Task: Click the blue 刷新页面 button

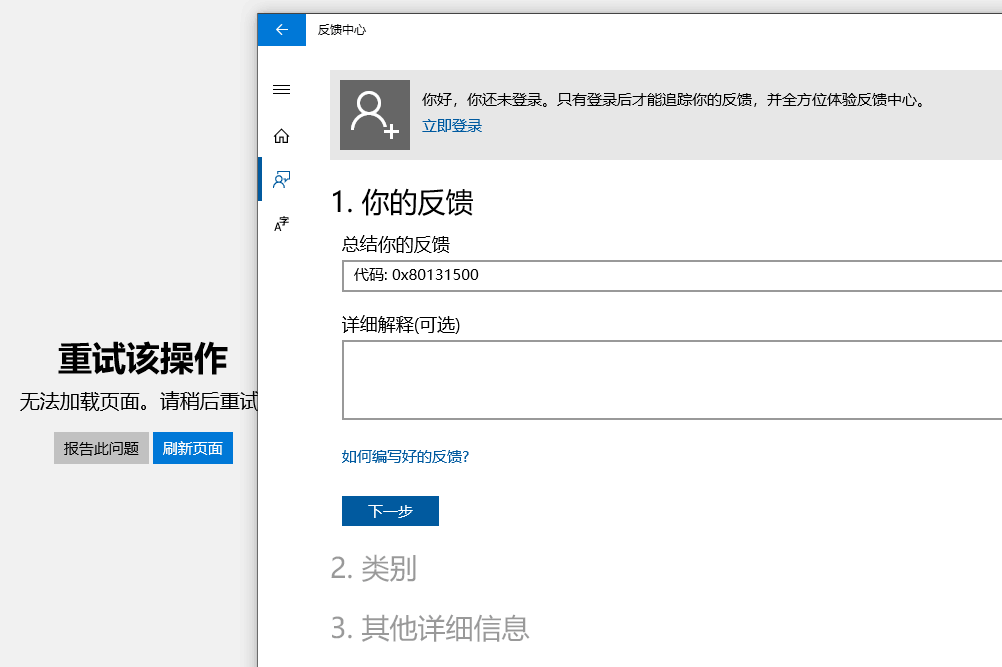Action: pyautogui.click(x=193, y=449)
